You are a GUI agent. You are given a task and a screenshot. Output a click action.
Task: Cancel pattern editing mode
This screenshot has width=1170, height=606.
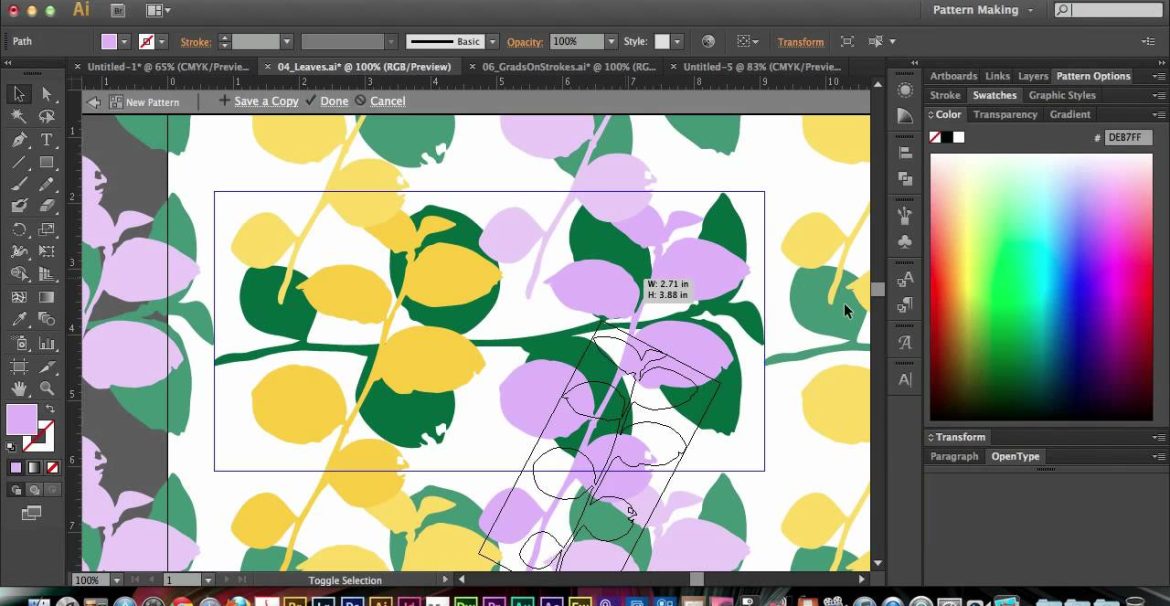pos(387,101)
